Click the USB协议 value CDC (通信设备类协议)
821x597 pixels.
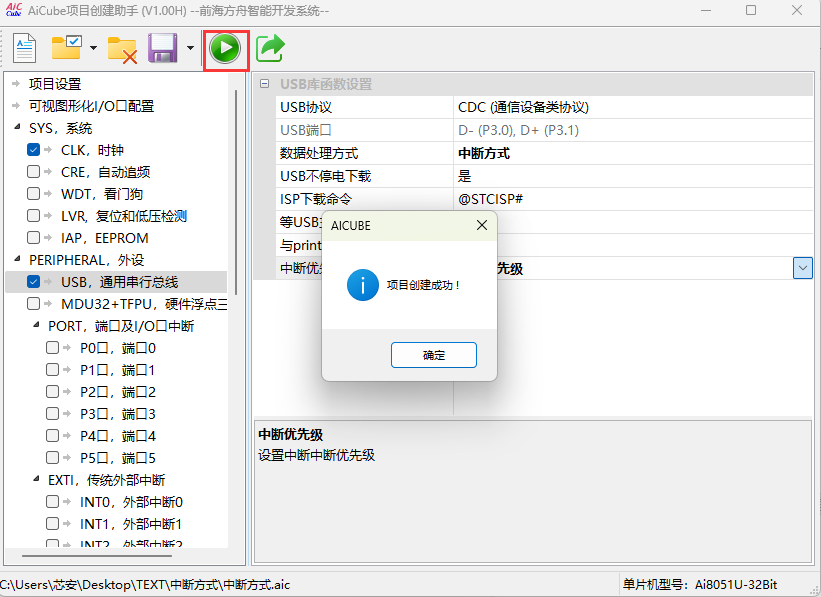523,107
